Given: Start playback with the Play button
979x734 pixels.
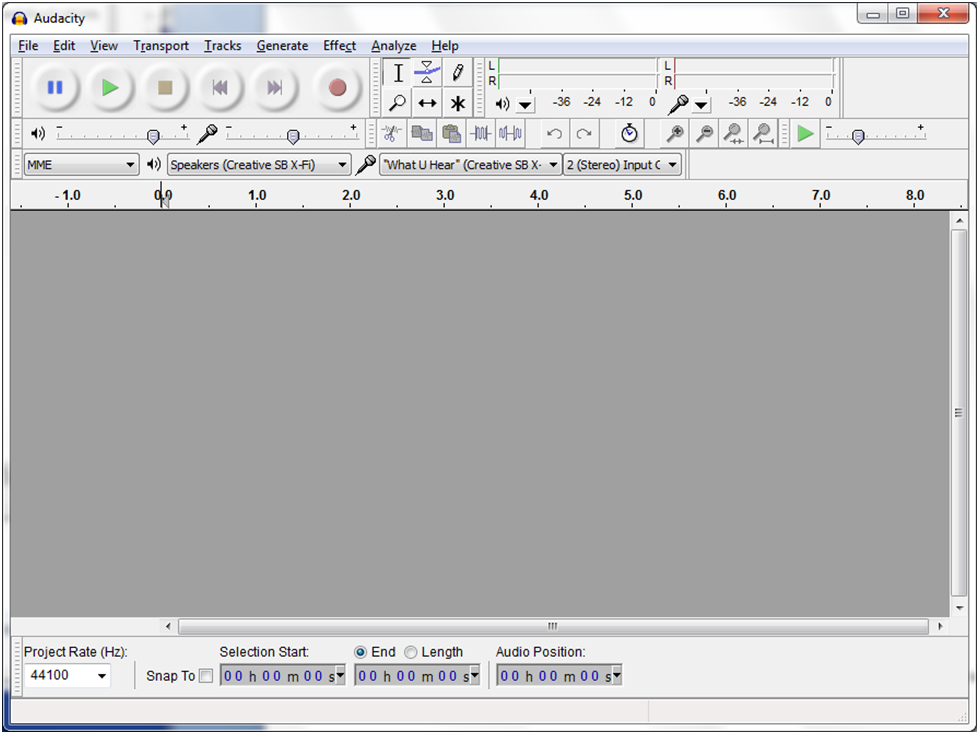Looking at the screenshot, I should coord(110,87).
